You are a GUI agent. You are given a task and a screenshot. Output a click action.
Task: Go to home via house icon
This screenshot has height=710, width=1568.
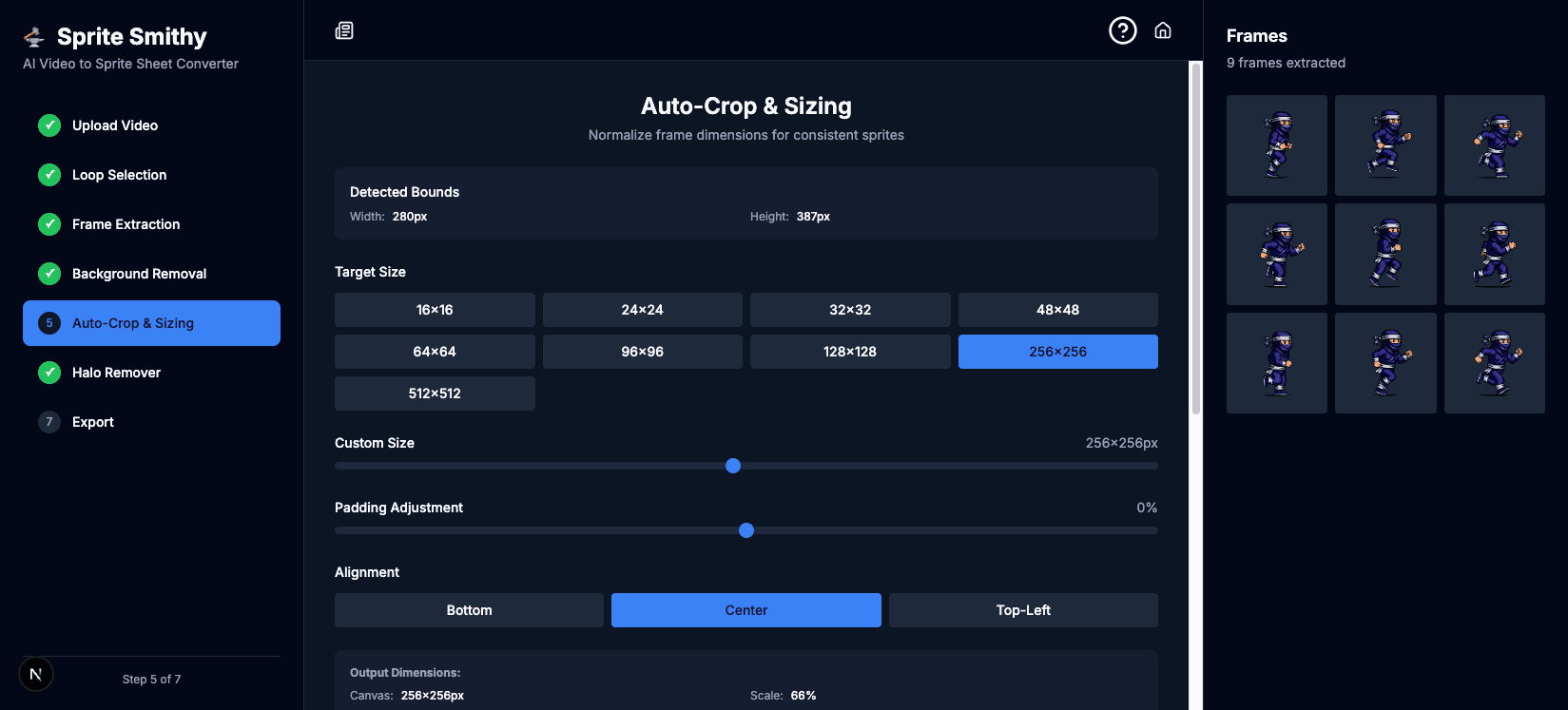1162,30
